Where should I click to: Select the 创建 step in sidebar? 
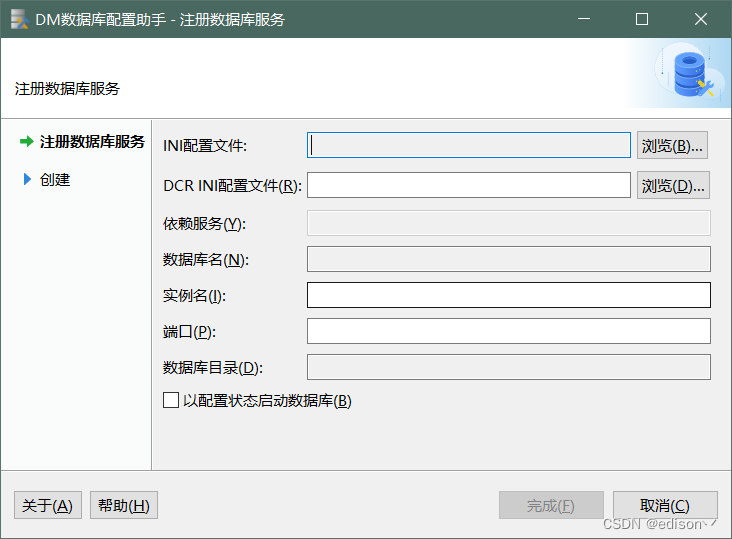pos(55,180)
